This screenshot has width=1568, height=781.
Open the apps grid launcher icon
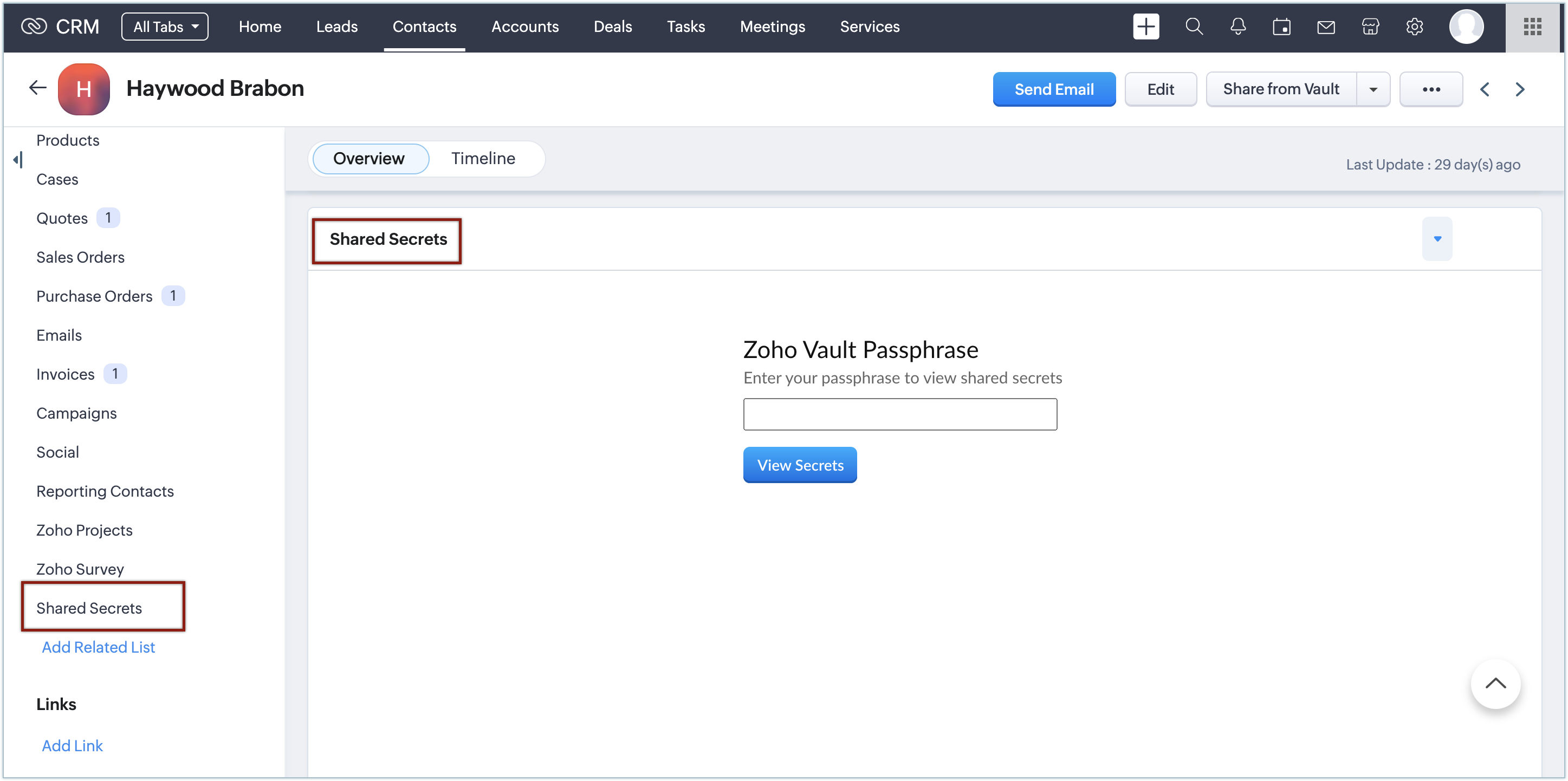[1532, 26]
